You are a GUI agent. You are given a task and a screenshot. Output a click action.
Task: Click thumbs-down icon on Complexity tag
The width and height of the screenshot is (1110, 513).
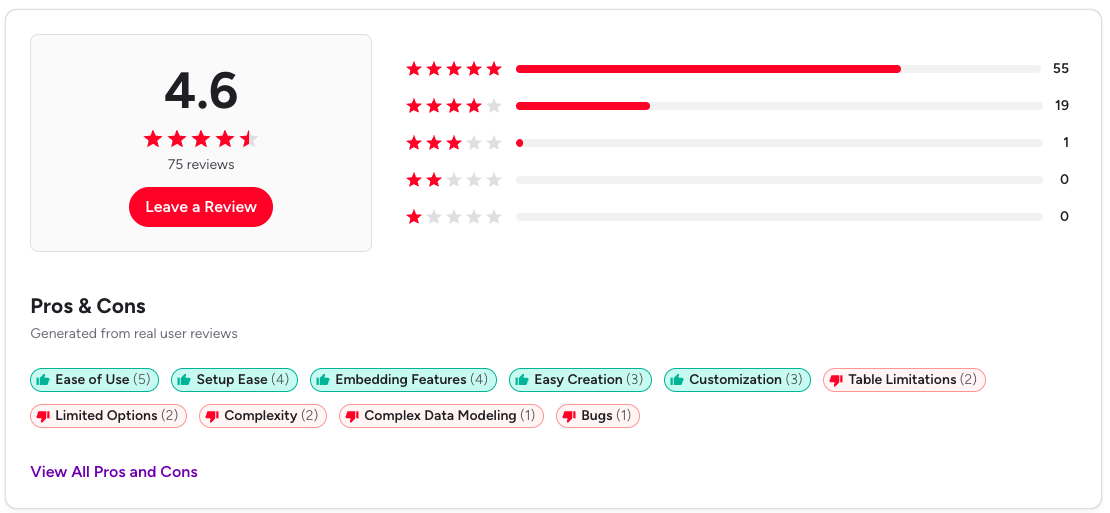(212, 416)
